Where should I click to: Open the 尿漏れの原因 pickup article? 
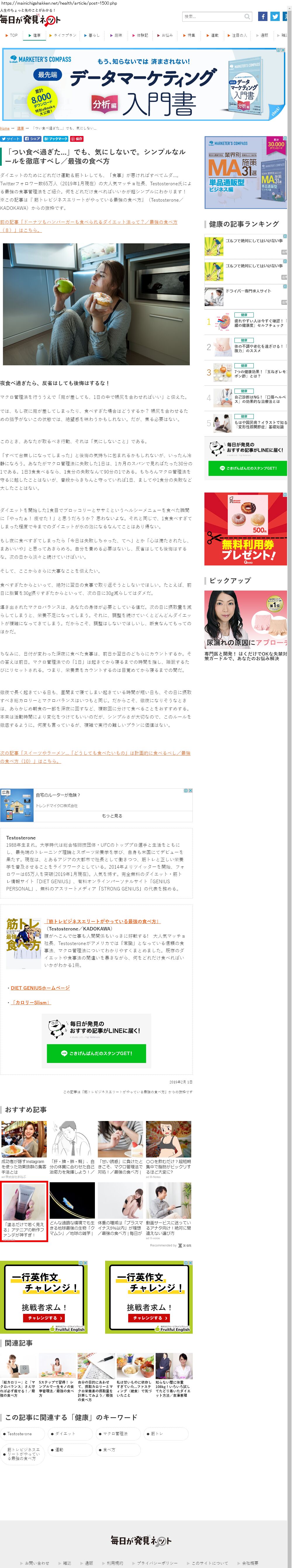tap(245, 625)
